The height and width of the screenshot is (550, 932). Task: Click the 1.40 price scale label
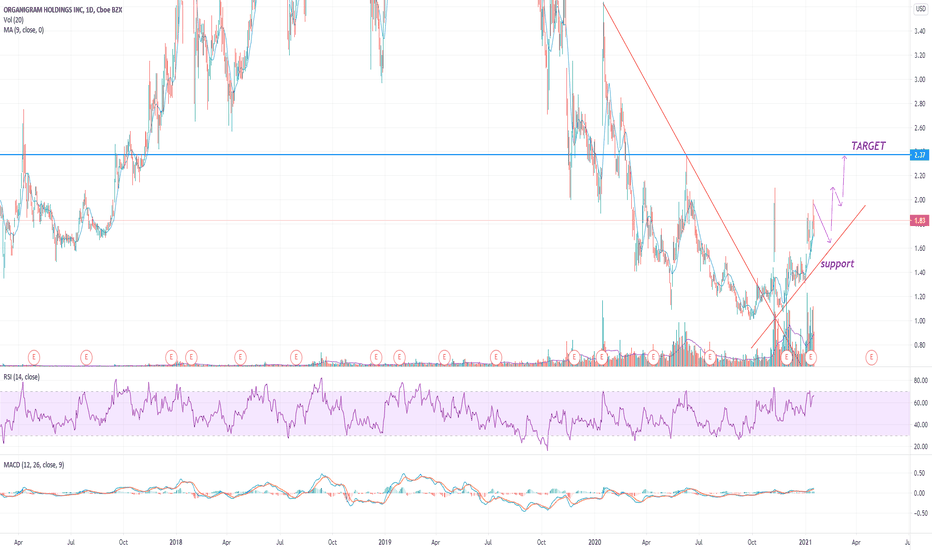click(920, 272)
